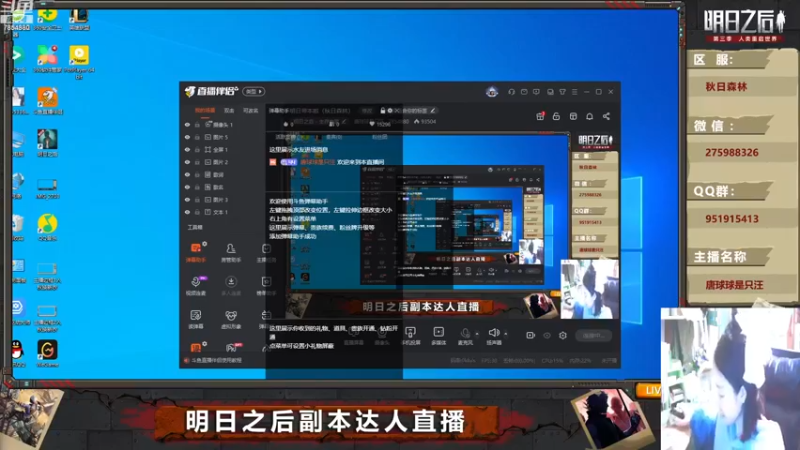The image size is (800, 450).
Task: Open the WeGame desktop icon
Action: 47,354
